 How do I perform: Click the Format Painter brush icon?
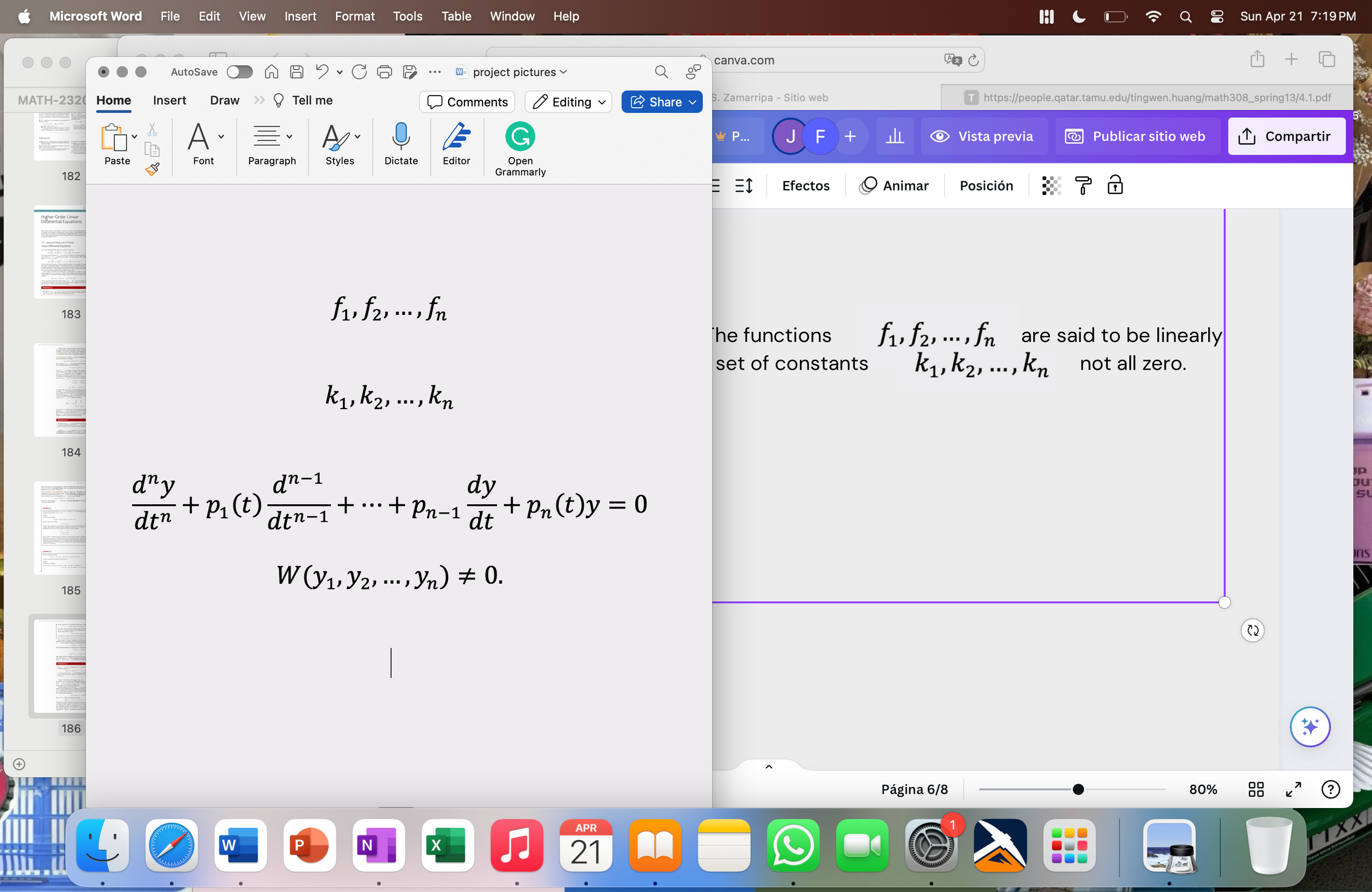pos(152,169)
